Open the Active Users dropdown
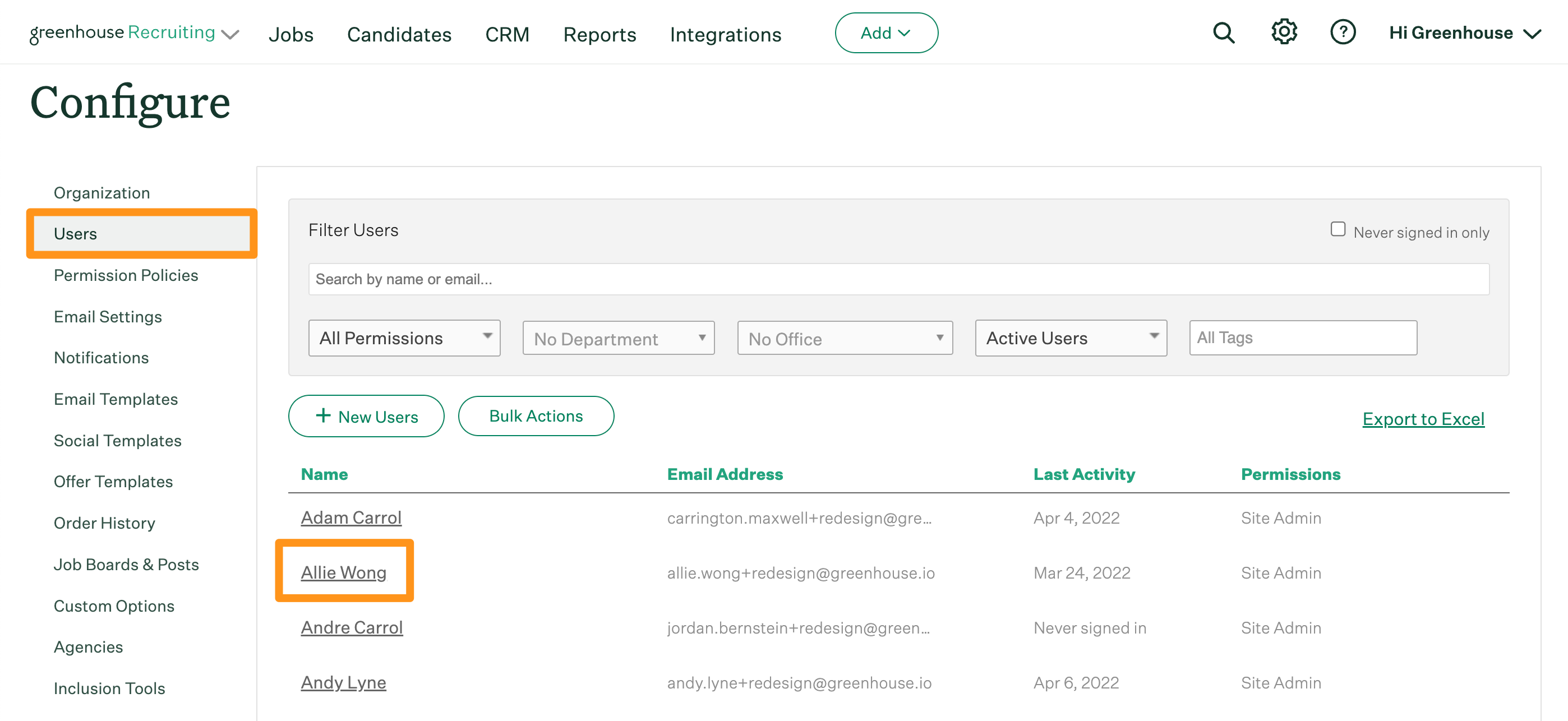 tap(1071, 338)
